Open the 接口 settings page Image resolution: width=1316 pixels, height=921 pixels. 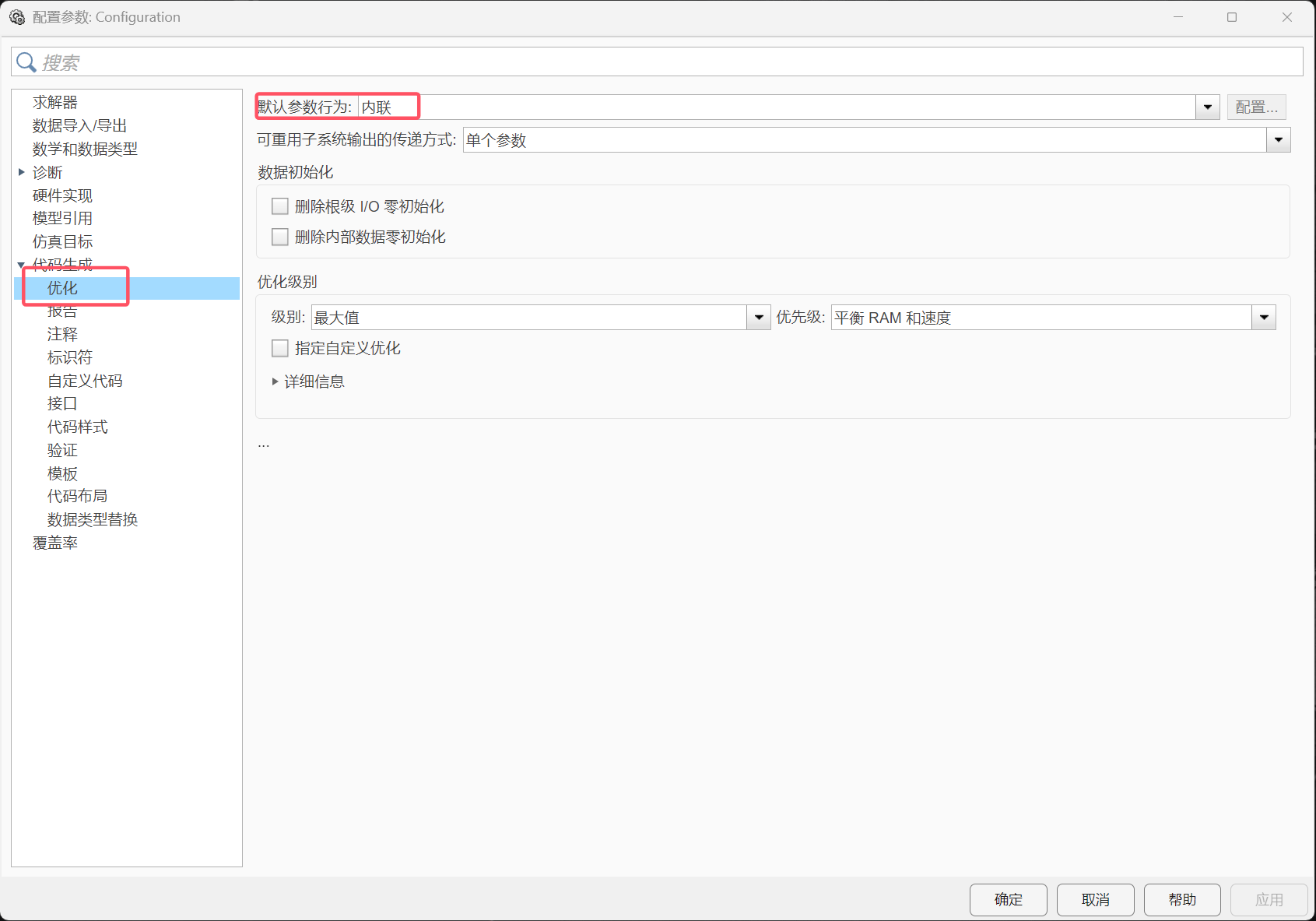pyautogui.click(x=61, y=403)
